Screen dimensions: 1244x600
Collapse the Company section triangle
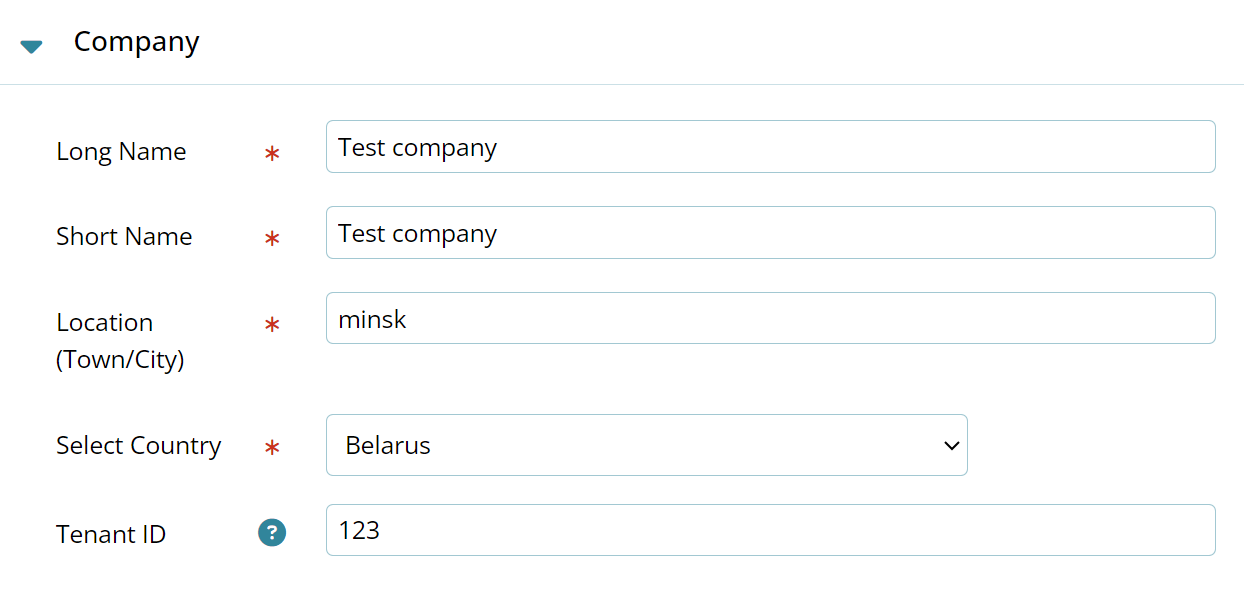tap(31, 46)
